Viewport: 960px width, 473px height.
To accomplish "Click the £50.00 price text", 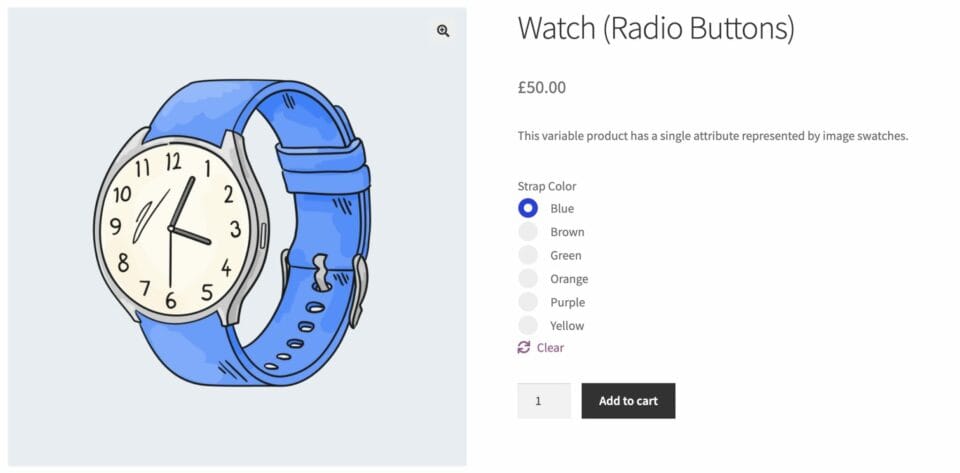I will pos(542,88).
